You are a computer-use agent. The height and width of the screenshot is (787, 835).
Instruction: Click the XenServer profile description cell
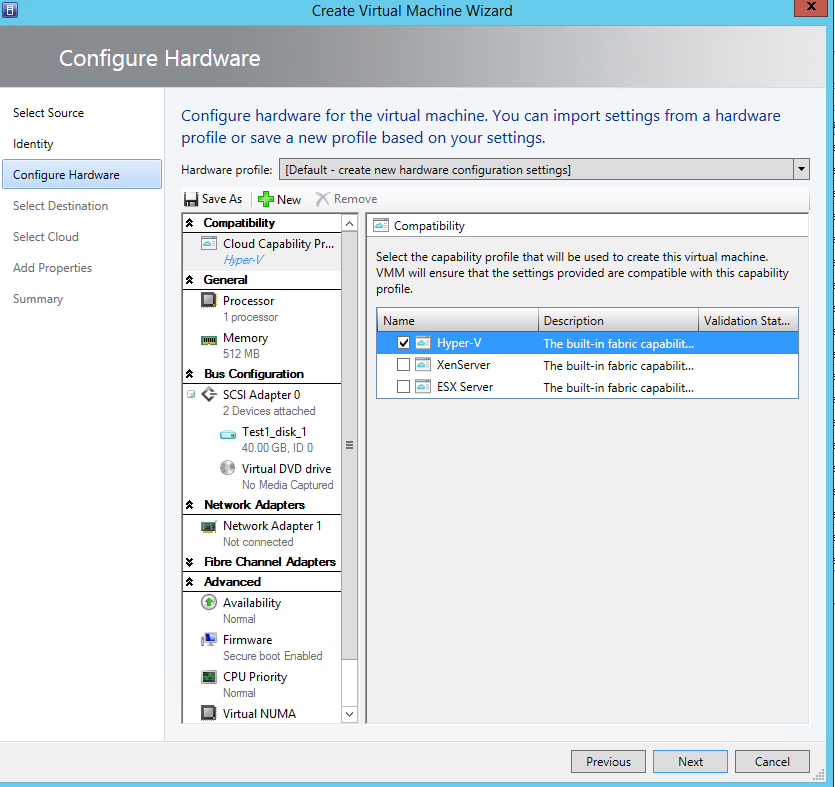click(x=618, y=365)
